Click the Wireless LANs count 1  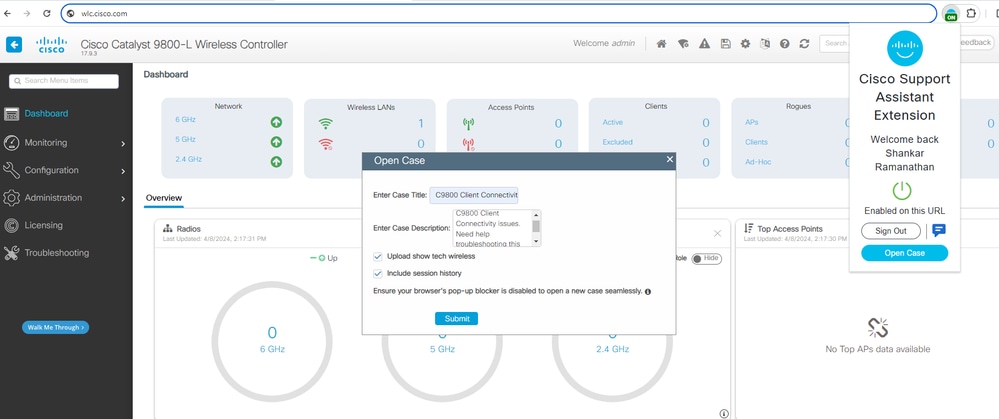420,124
